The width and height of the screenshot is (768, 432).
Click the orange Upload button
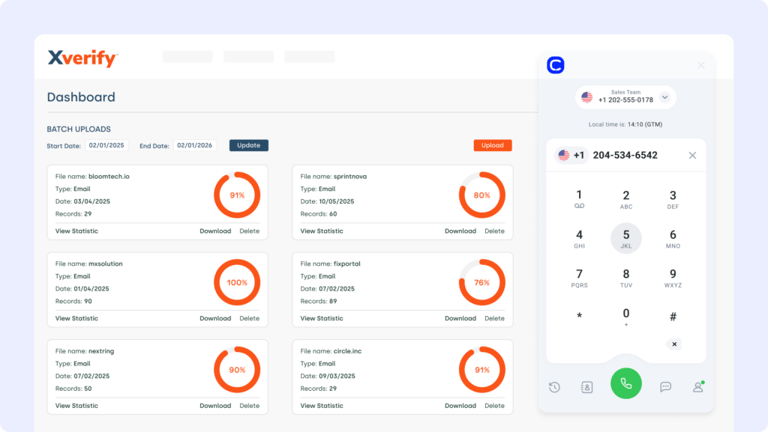pos(493,145)
